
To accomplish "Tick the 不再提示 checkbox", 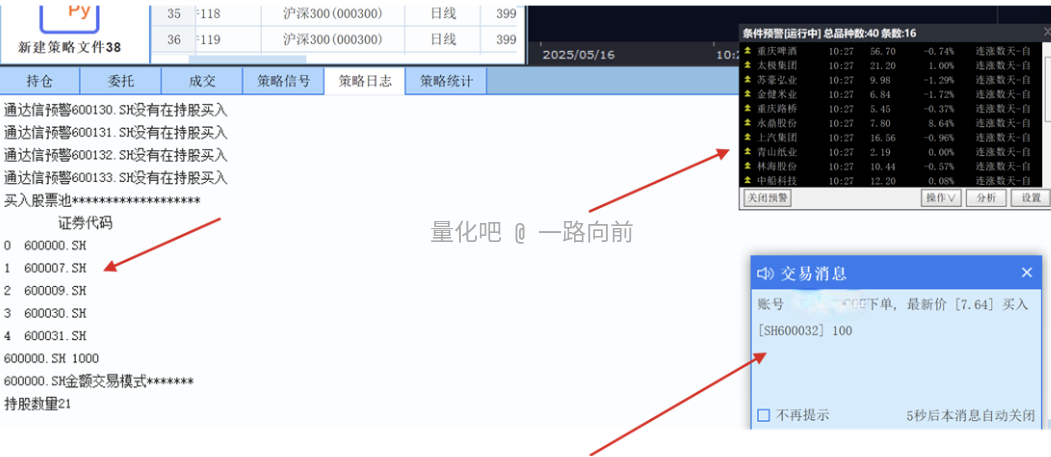I will [x=764, y=415].
